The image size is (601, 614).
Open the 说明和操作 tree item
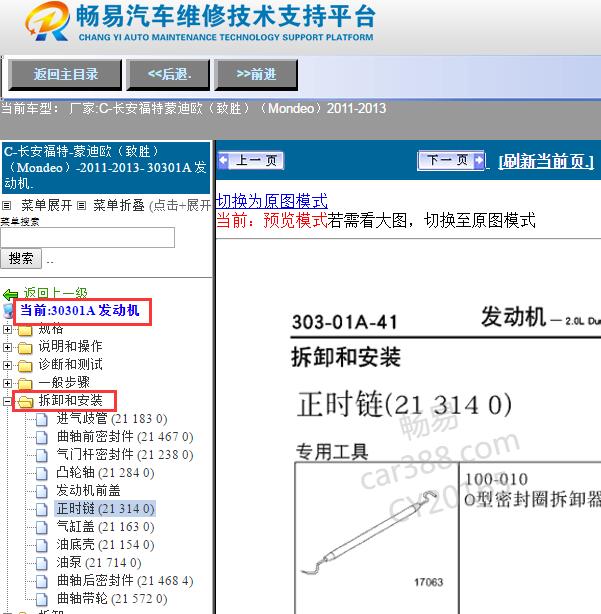pos(70,346)
